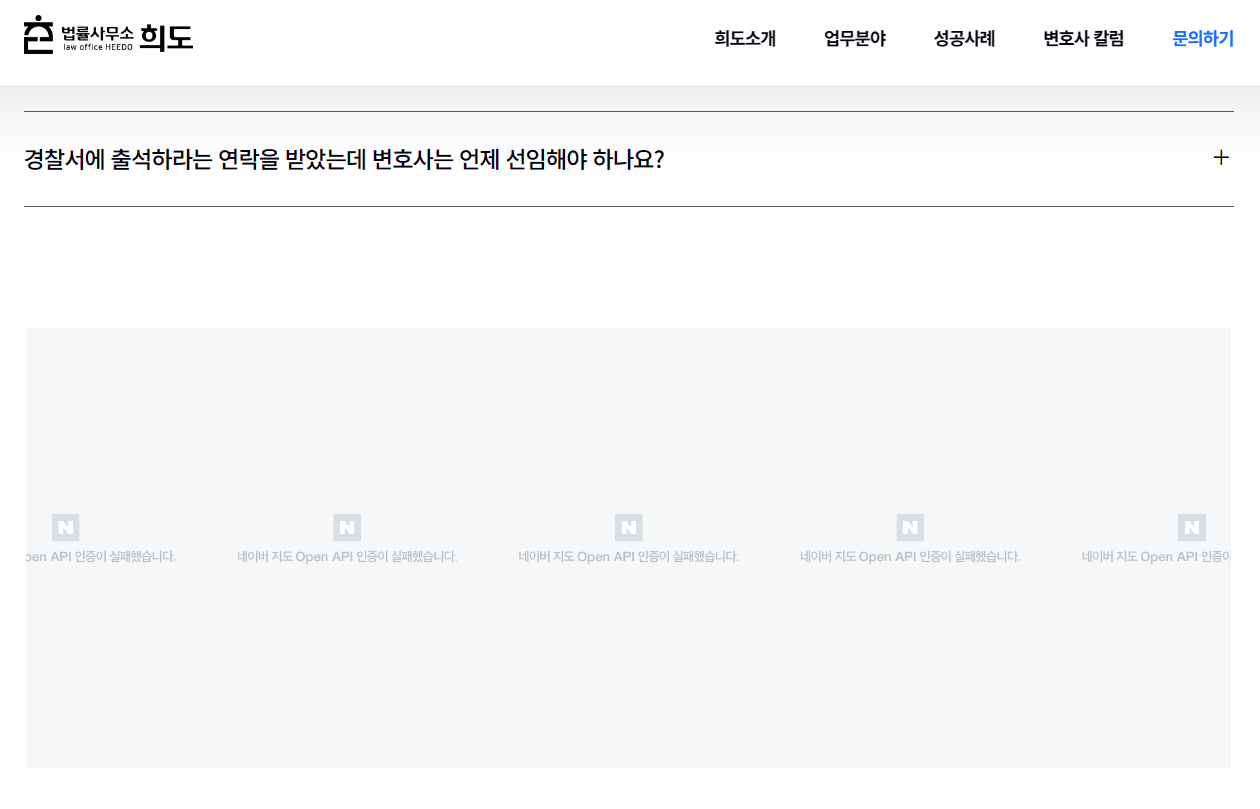Click the plus sign beside the FAQ
The height and width of the screenshot is (809, 1260).
1221,158
